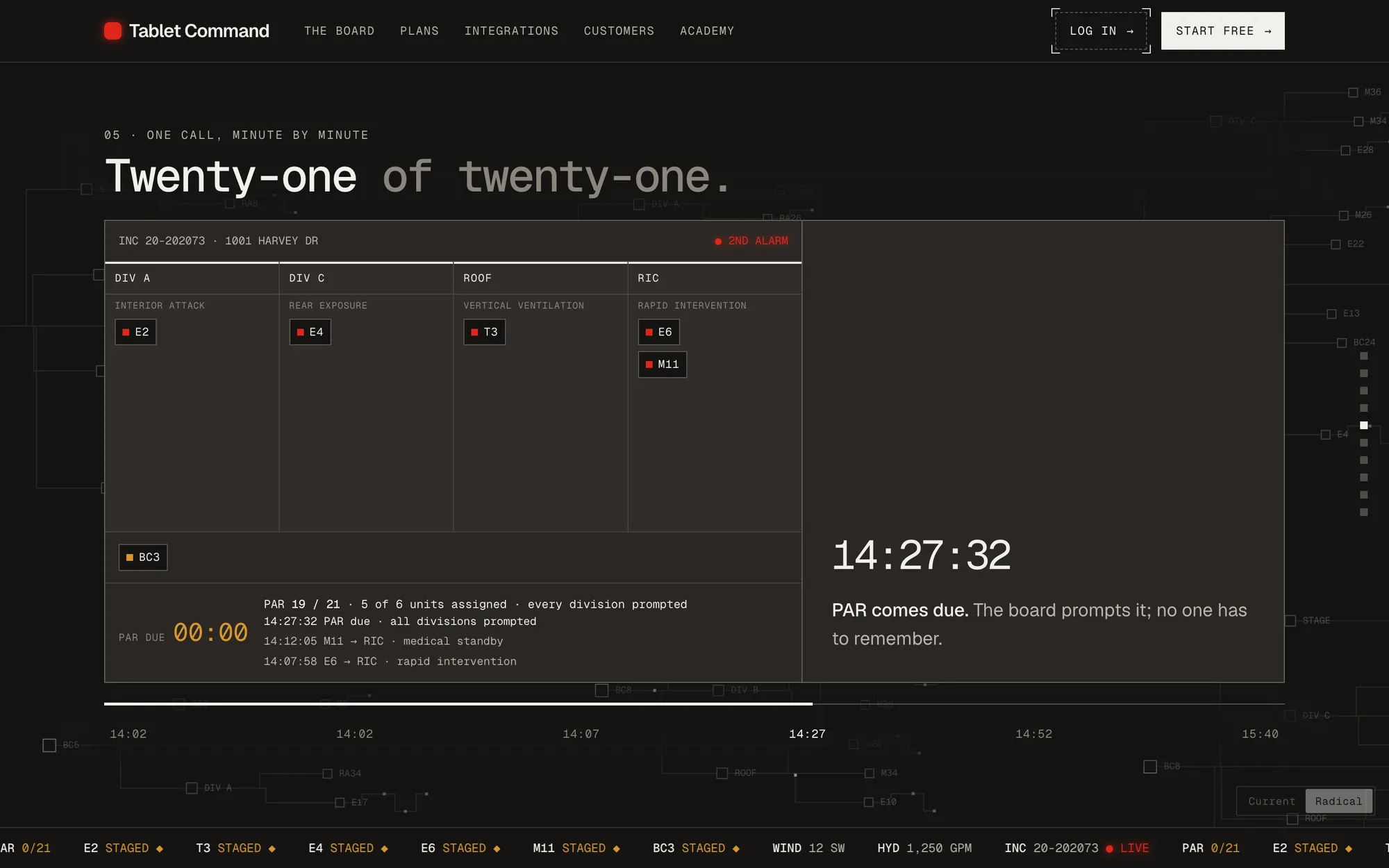Click the INC 20-202073 · 1001 HARVEY DR title
1389x868 pixels.
coord(218,241)
